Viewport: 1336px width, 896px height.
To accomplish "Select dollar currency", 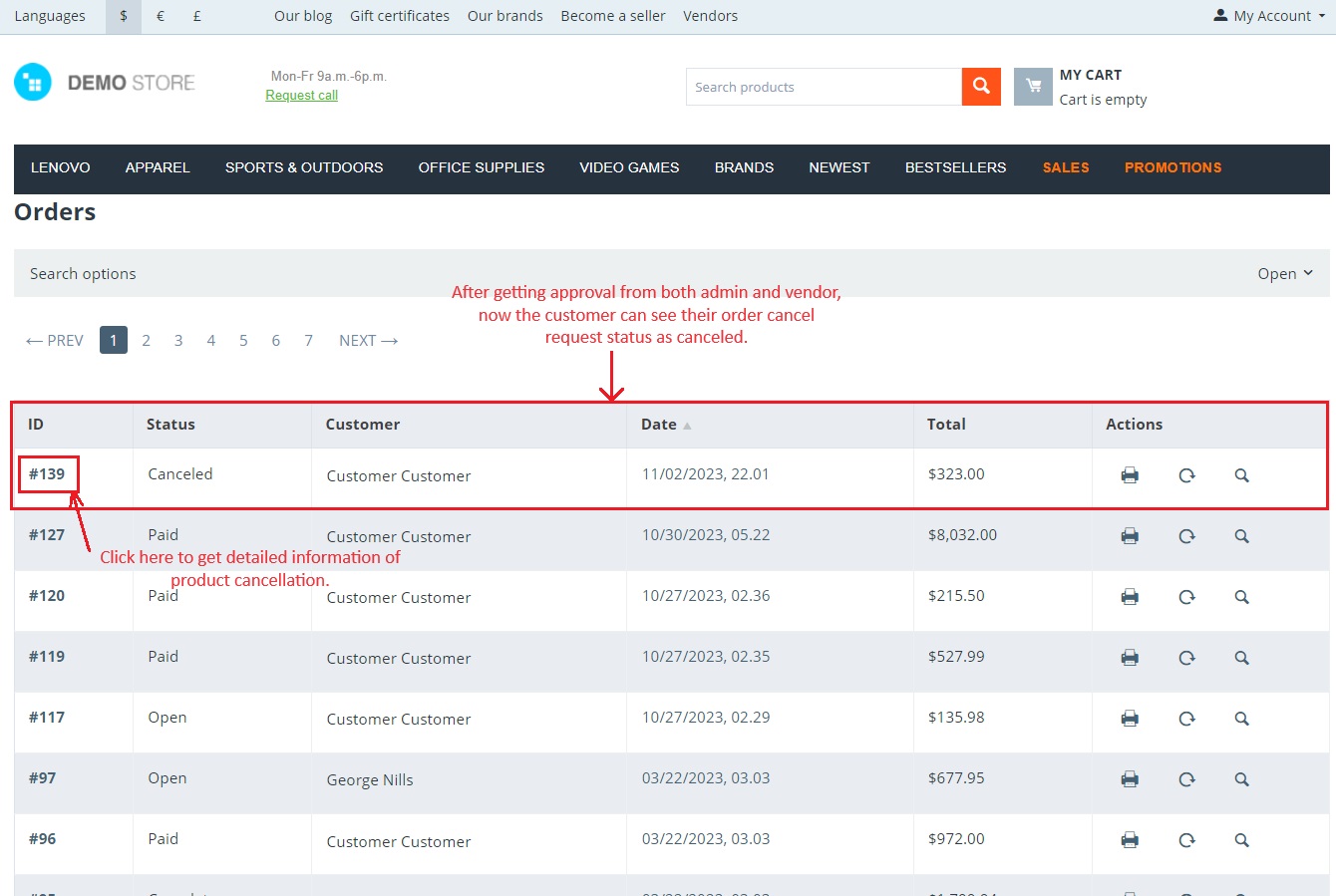I will pos(124,16).
